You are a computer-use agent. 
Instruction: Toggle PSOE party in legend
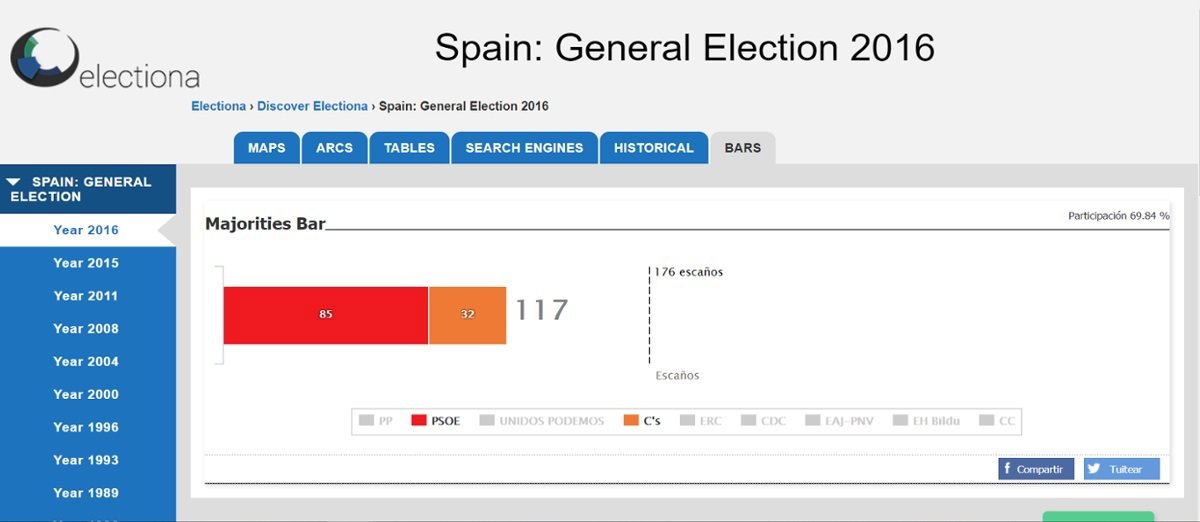click(x=436, y=421)
